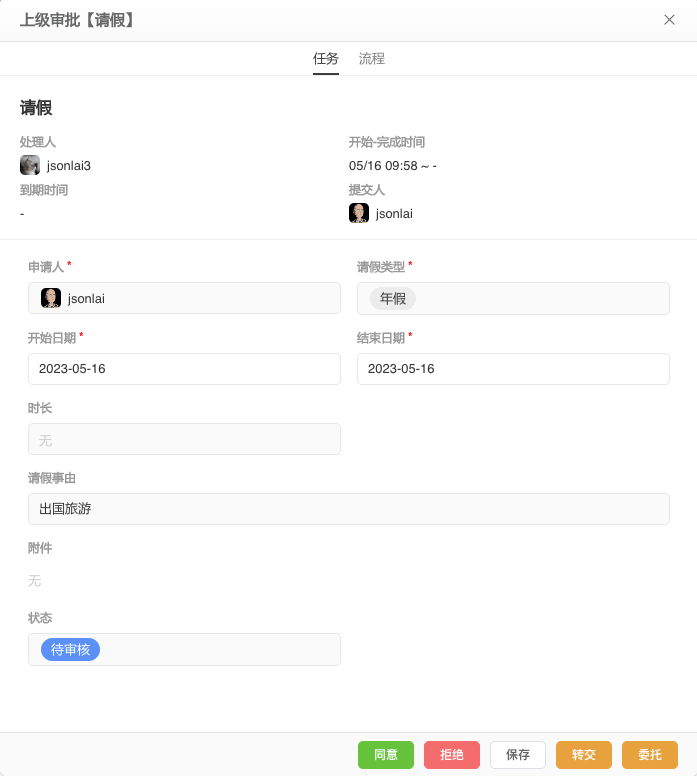Click the dialog title 上级审批【请假】

77,20
